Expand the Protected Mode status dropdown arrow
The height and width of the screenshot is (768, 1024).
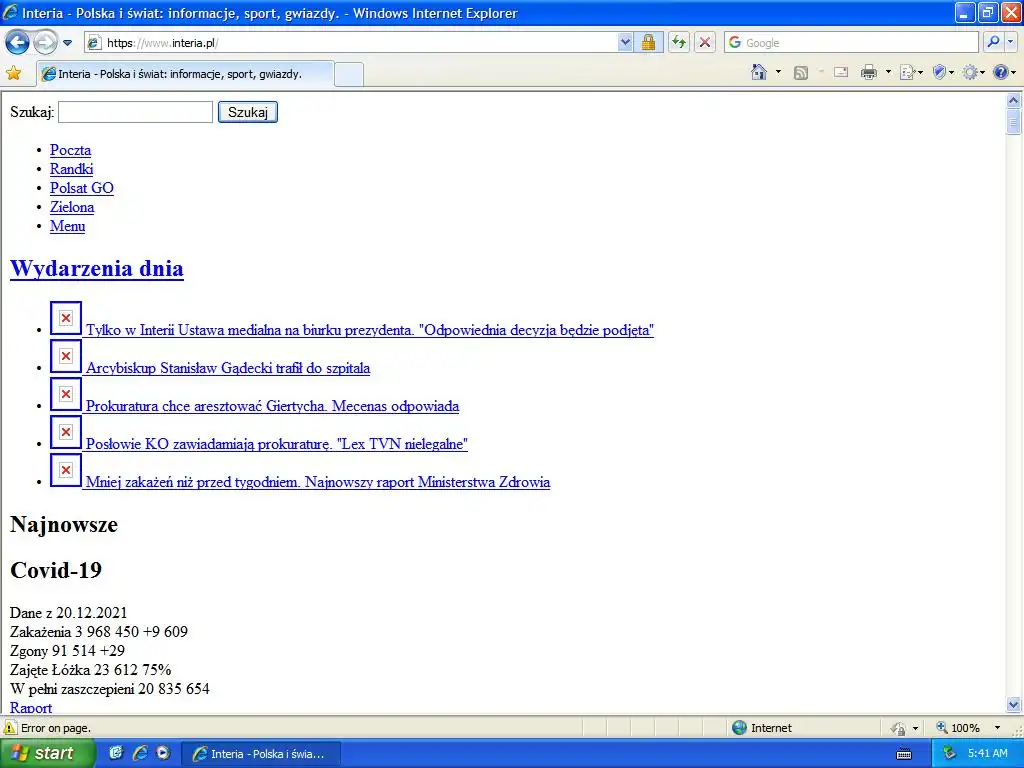point(915,728)
